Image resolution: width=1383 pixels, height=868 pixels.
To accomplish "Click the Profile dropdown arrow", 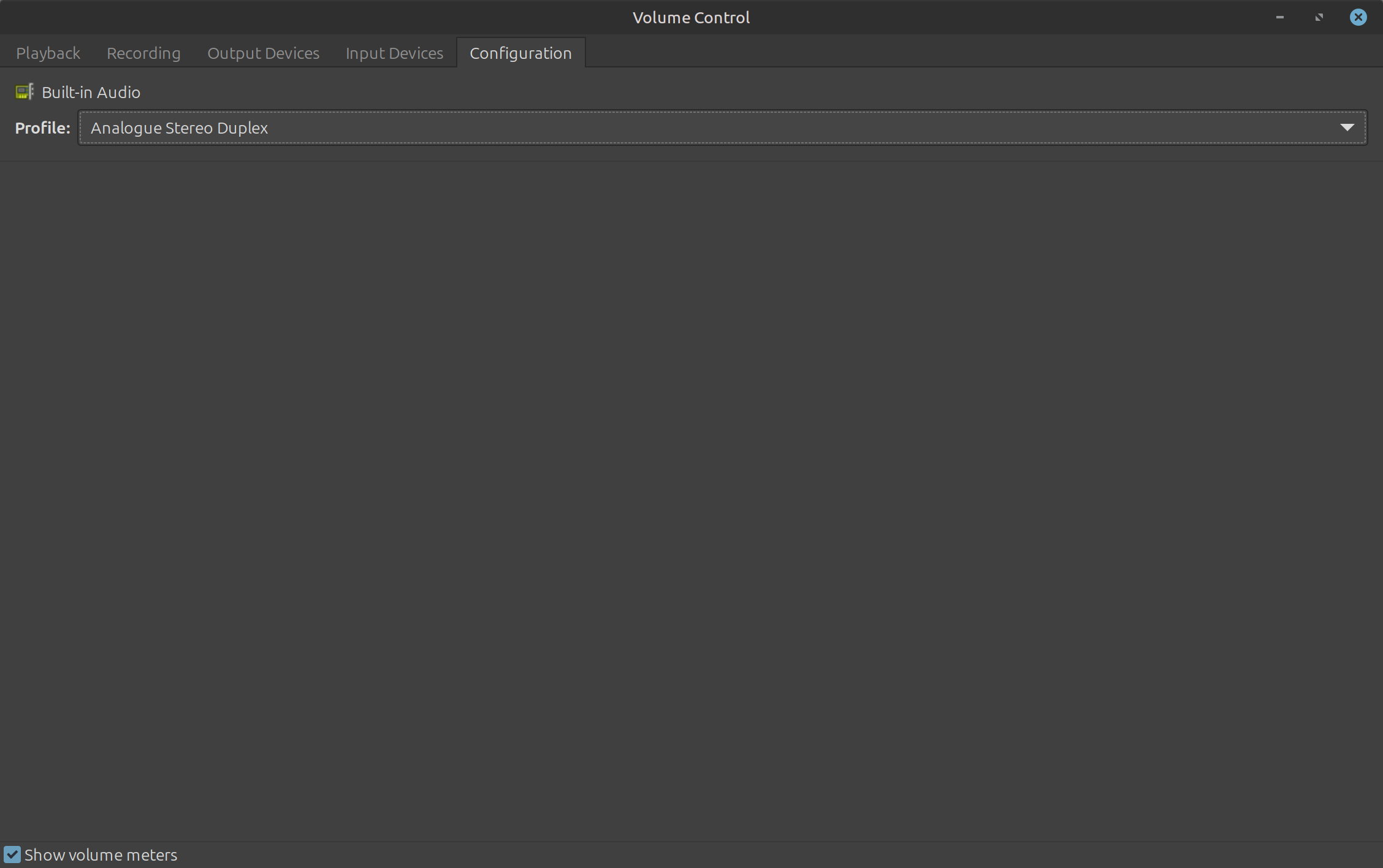I will [x=1347, y=128].
